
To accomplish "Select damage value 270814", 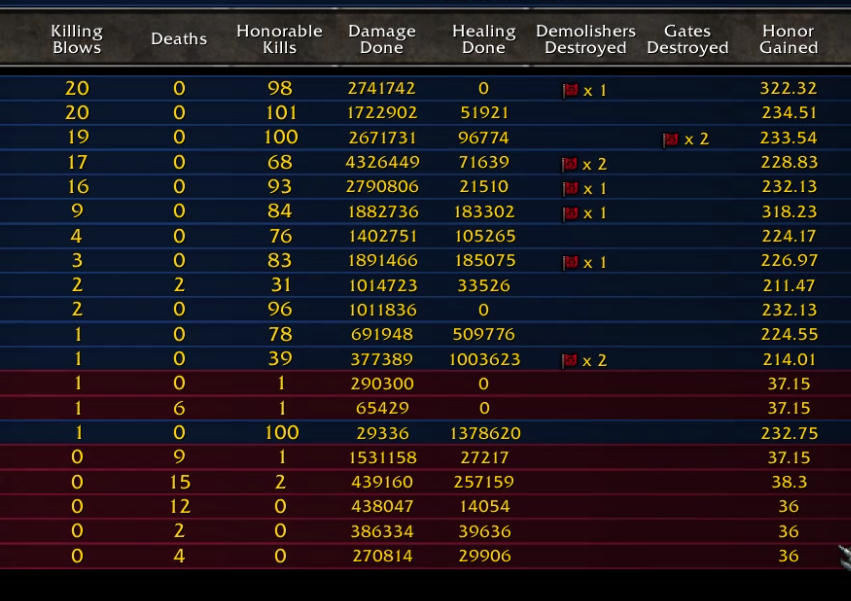I will (x=382, y=555).
